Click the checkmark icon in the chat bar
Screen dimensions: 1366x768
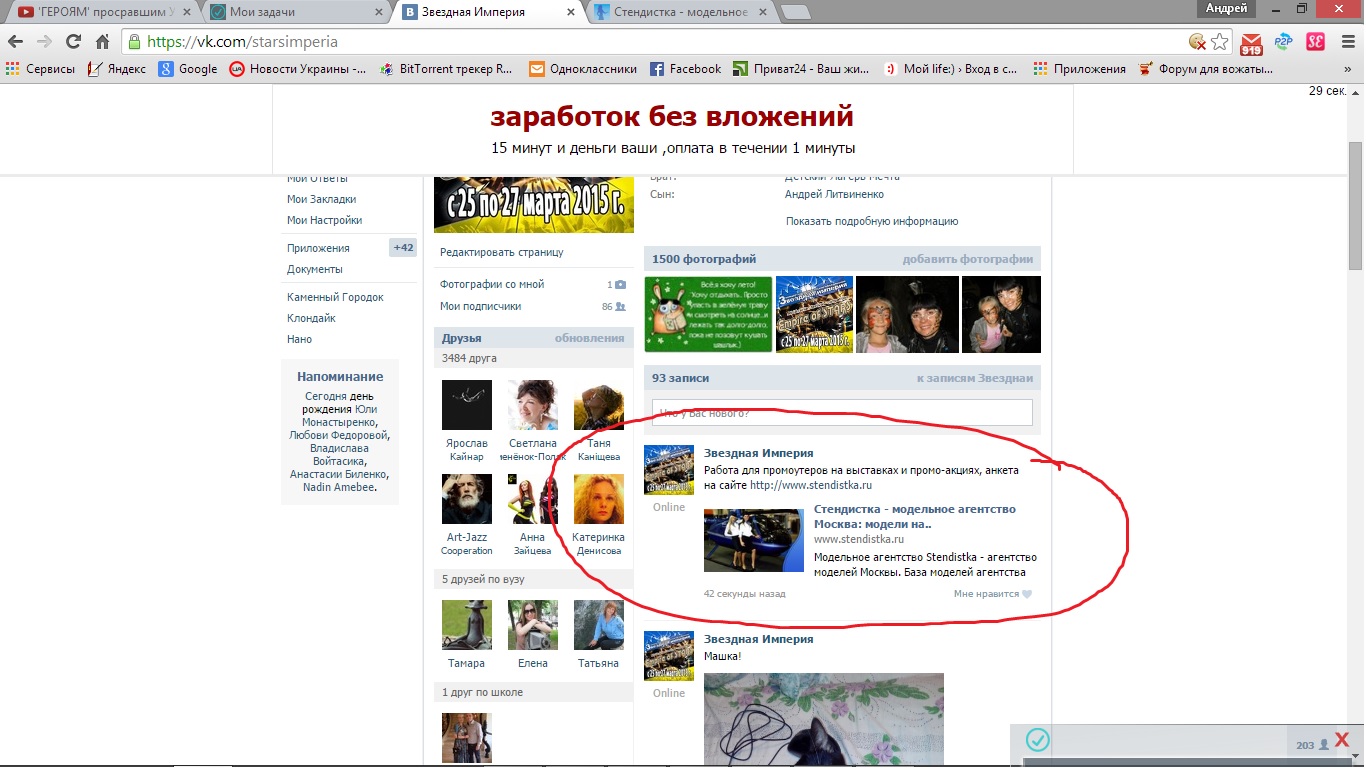point(1038,740)
